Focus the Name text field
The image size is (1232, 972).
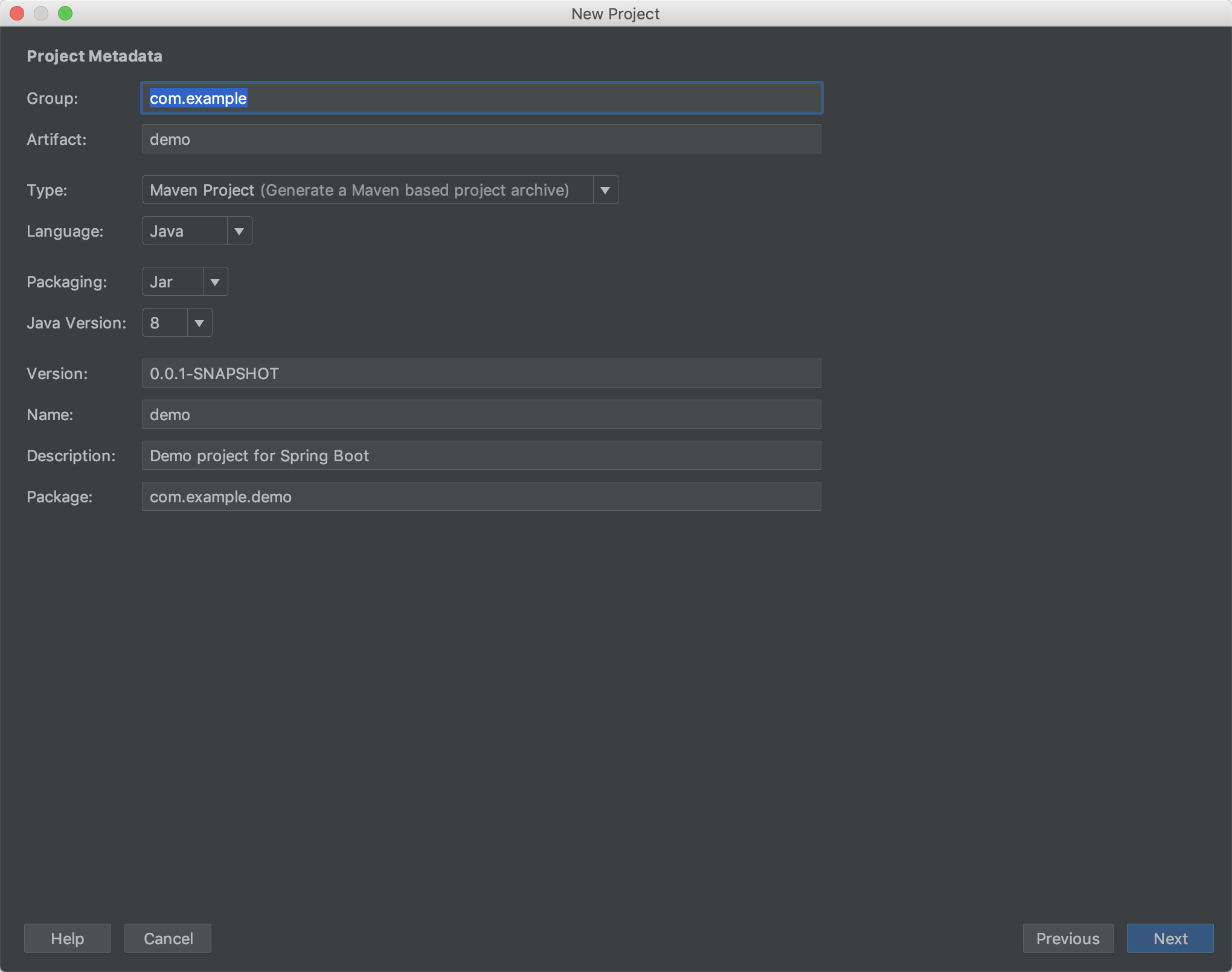[481, 415]
